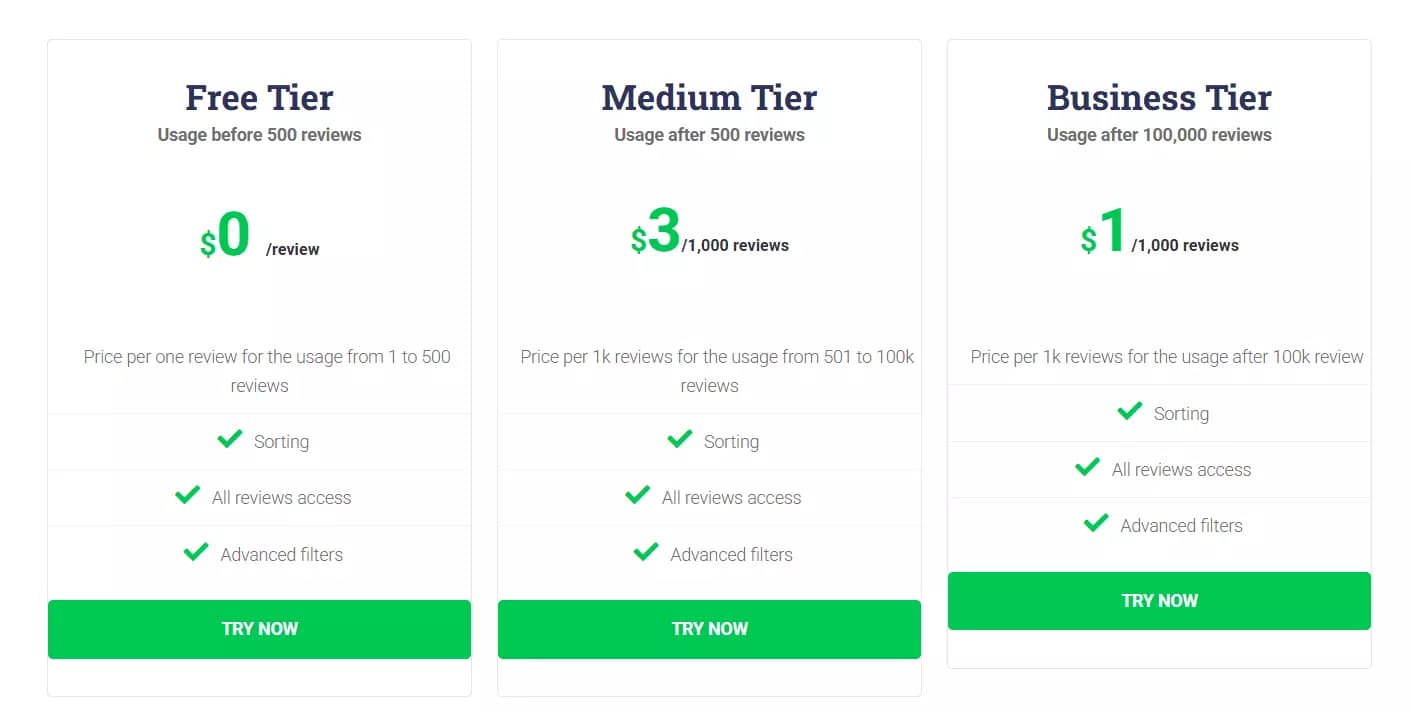This screenshot has width=1412, height=713.
Task: Click the All reviews access checkmark in Medium Tier
Action: coord(638,494)
